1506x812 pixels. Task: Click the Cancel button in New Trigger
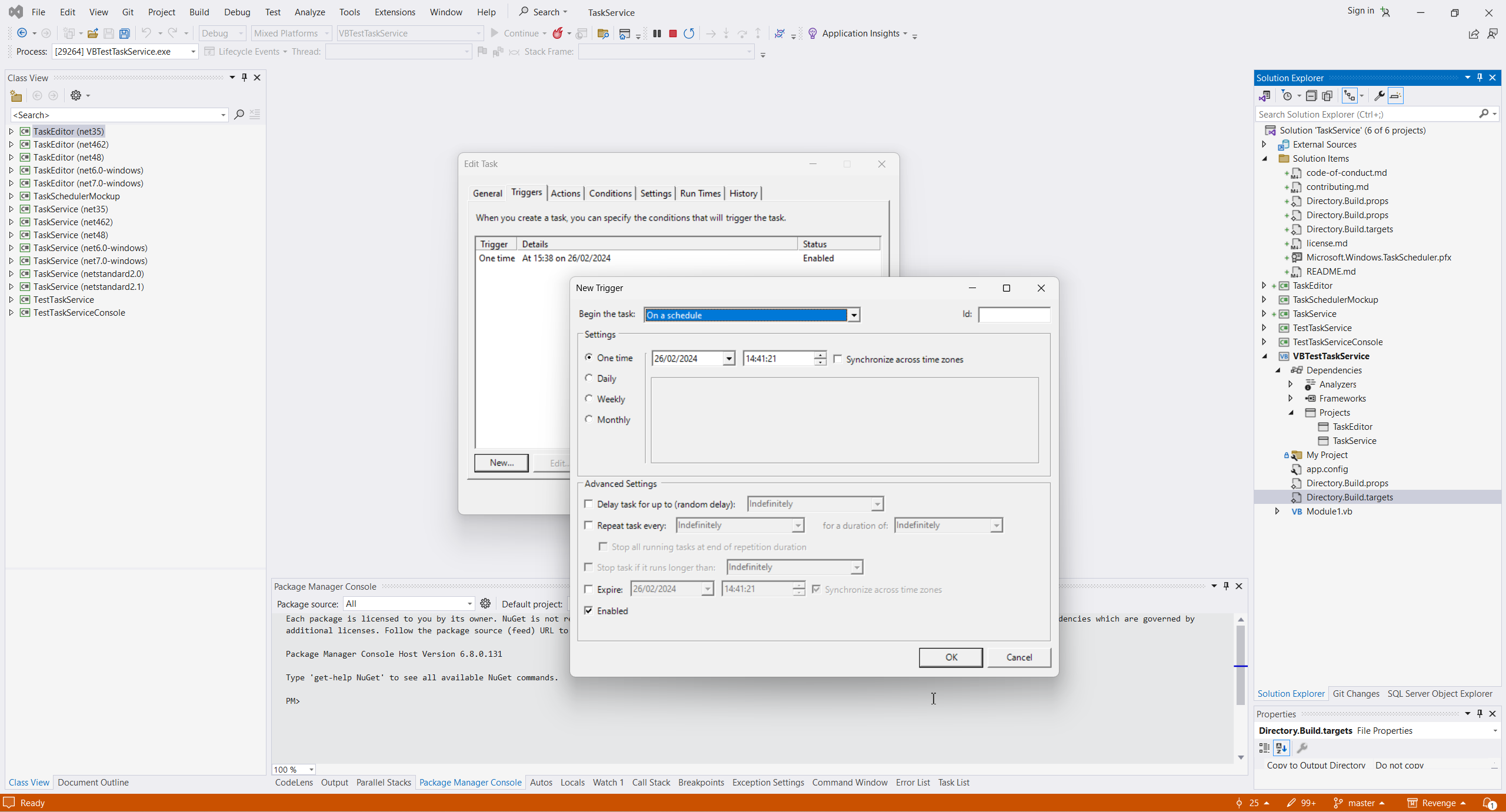pos(1019,657)
